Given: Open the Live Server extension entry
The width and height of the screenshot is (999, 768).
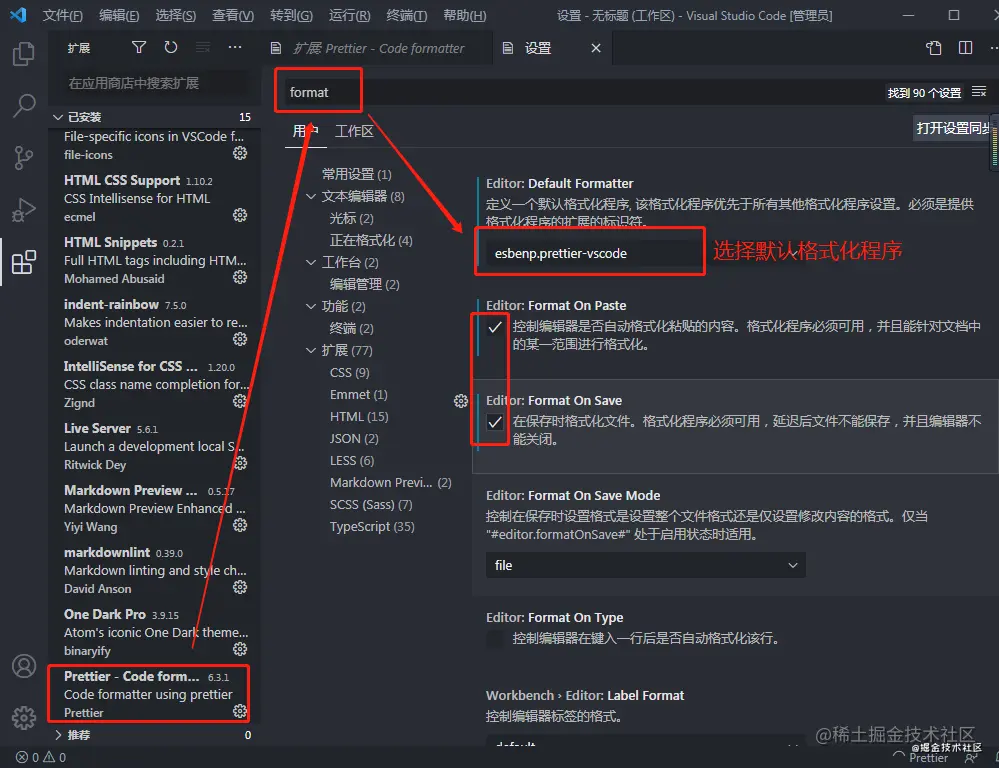Looking at the screenshot, I should tap(153, 446).
